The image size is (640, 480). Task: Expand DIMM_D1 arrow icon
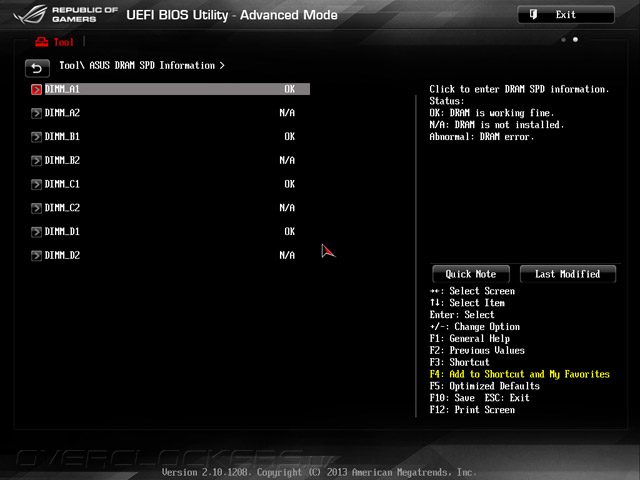point(36,232)
